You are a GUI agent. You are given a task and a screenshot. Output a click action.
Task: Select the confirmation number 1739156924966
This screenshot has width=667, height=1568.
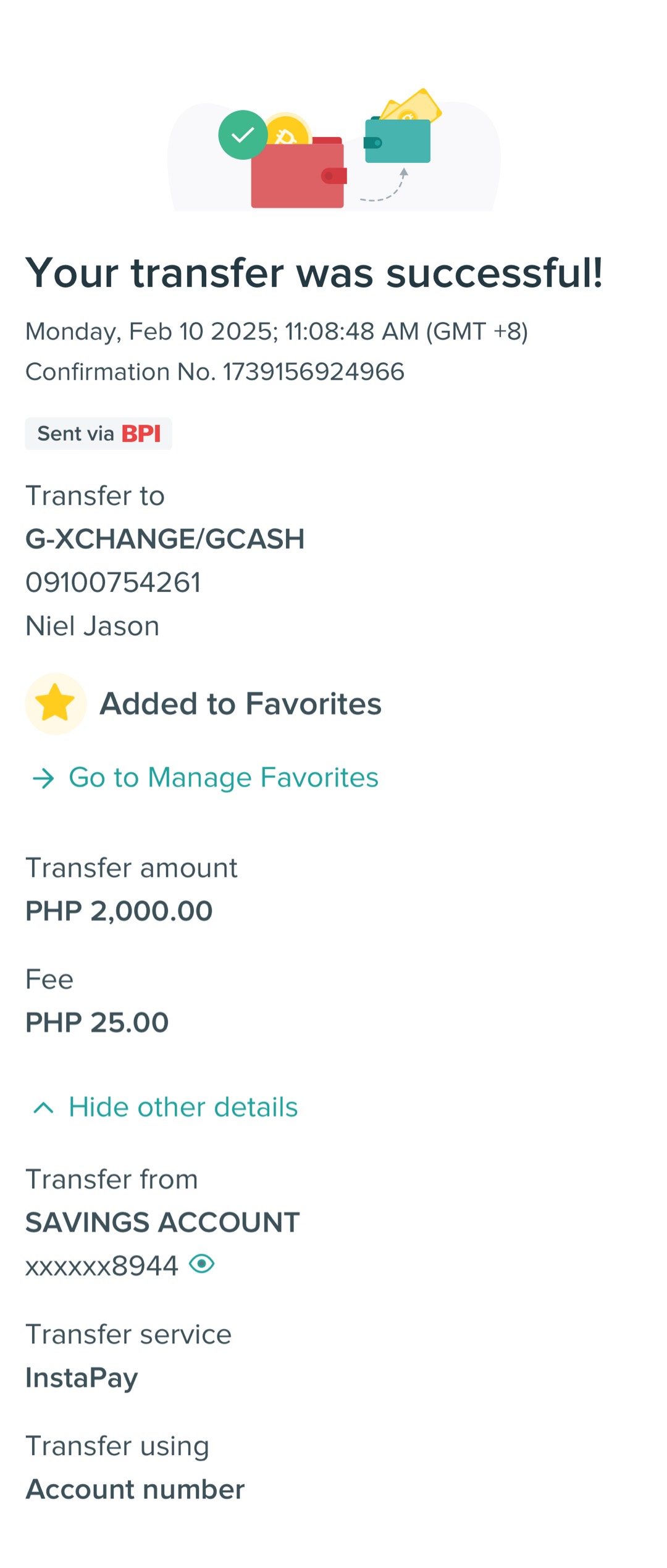pos(314,372)
